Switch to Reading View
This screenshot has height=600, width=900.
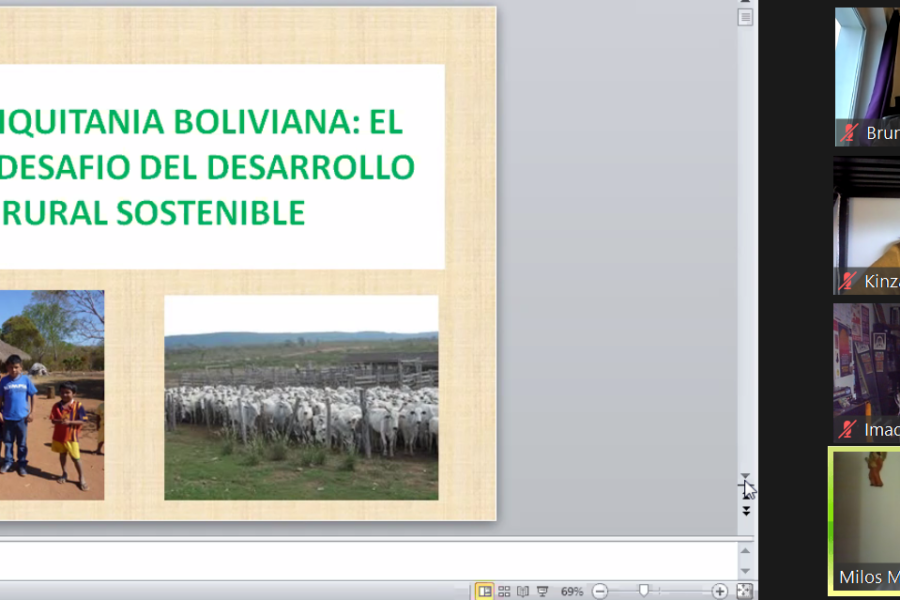[523, 591]
